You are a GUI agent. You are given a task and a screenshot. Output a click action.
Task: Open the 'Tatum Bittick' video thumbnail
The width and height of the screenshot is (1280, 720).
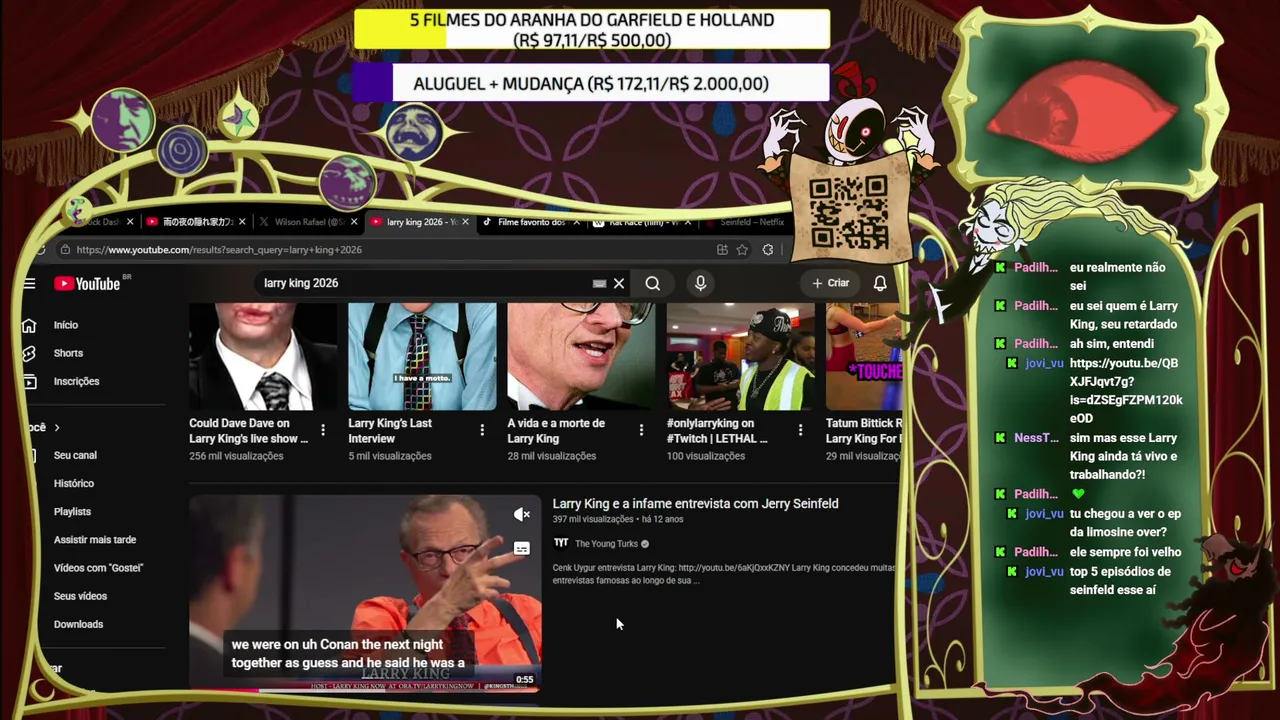click(x=863, y=356)
